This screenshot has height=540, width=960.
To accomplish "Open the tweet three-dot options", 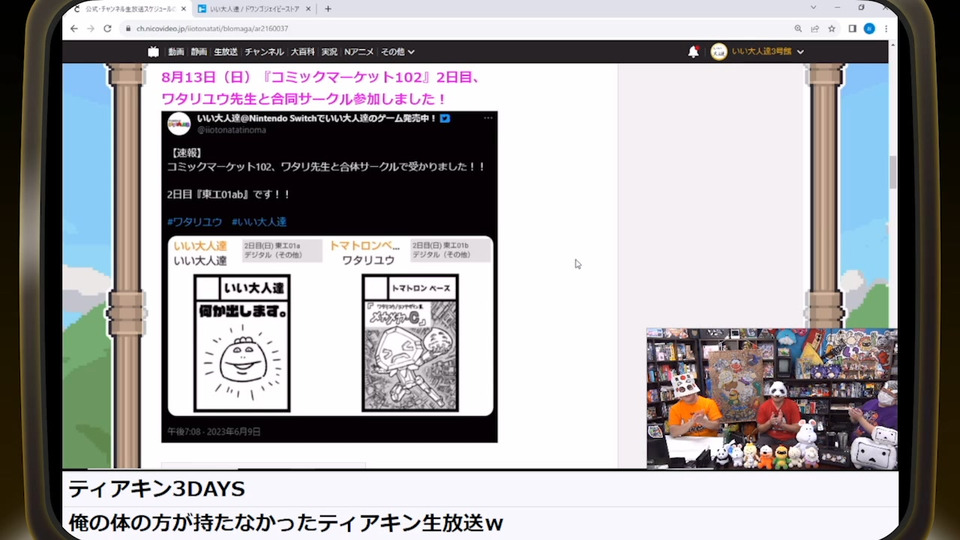I will pos(488,118).
